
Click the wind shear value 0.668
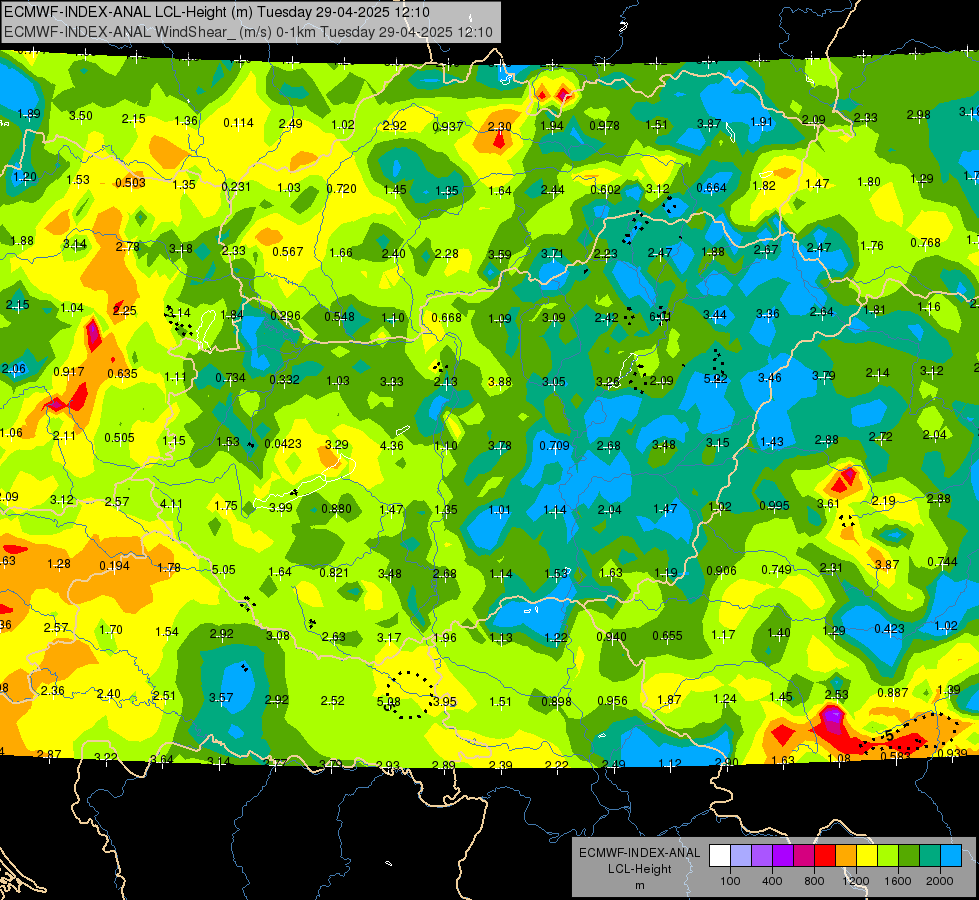tap(446, 318)
